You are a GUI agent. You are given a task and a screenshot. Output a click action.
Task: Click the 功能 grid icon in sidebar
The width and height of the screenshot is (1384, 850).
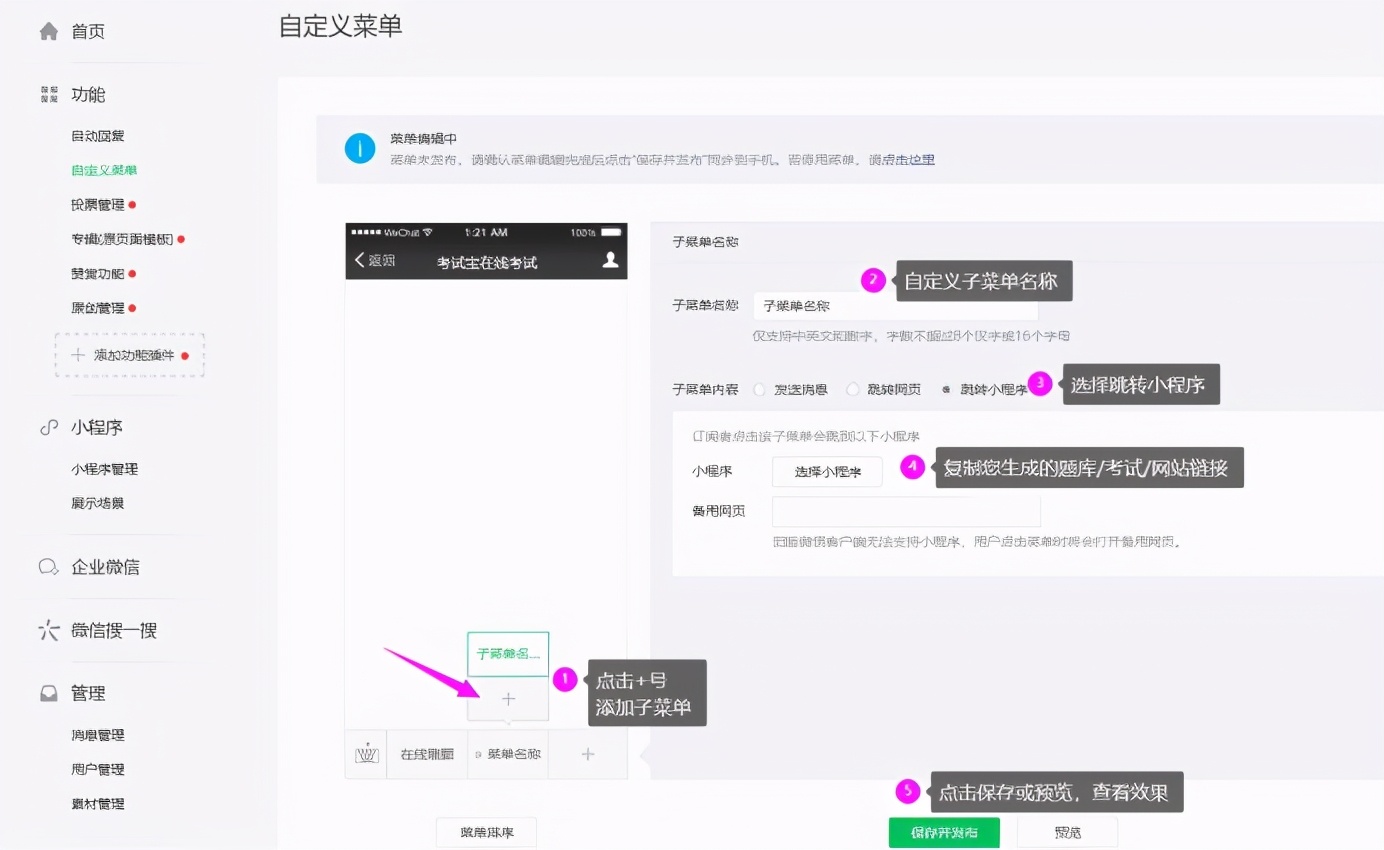pyautogui.click(x=48, y=95)
